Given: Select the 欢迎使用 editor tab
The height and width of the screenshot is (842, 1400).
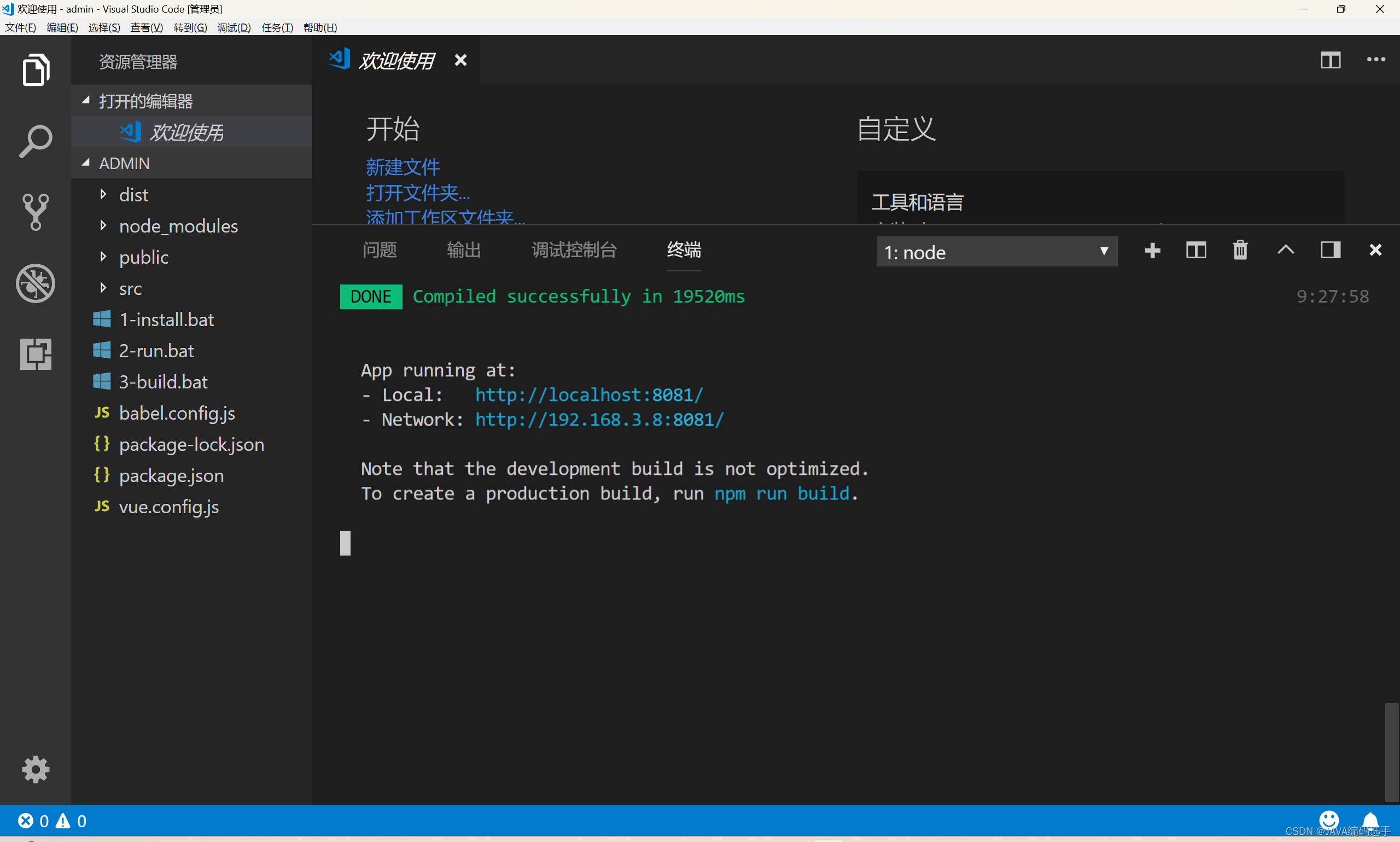Looking at the screenshot, I should (396, 60).
